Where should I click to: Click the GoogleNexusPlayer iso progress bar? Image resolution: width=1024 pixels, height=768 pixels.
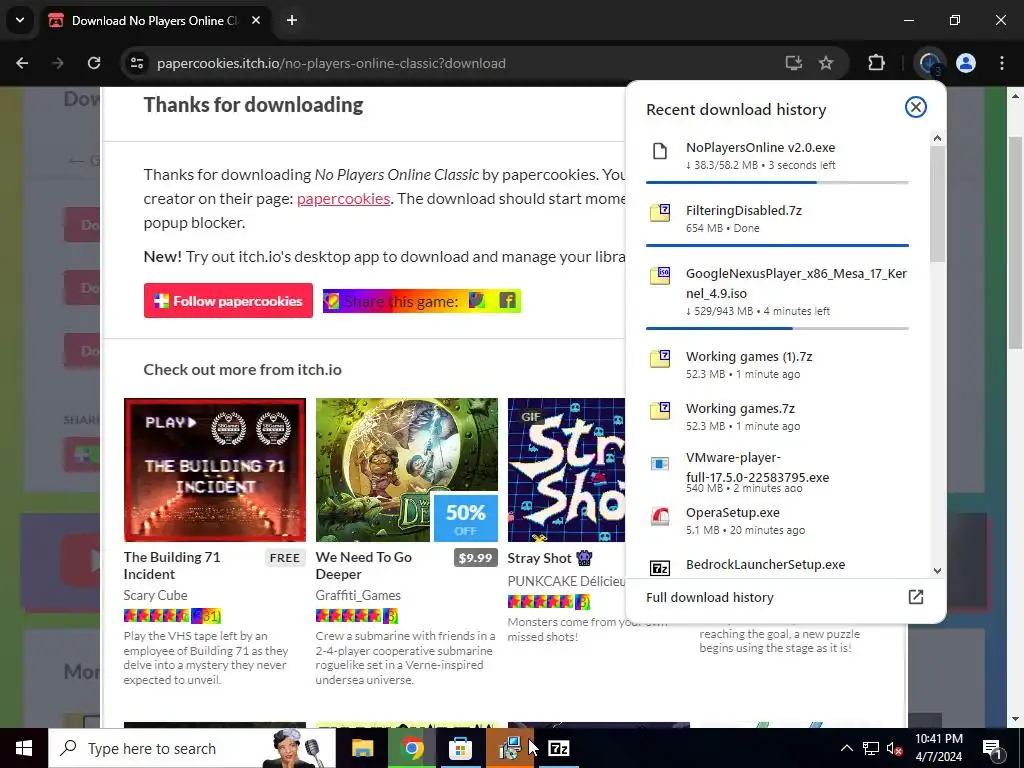[777, 328]
